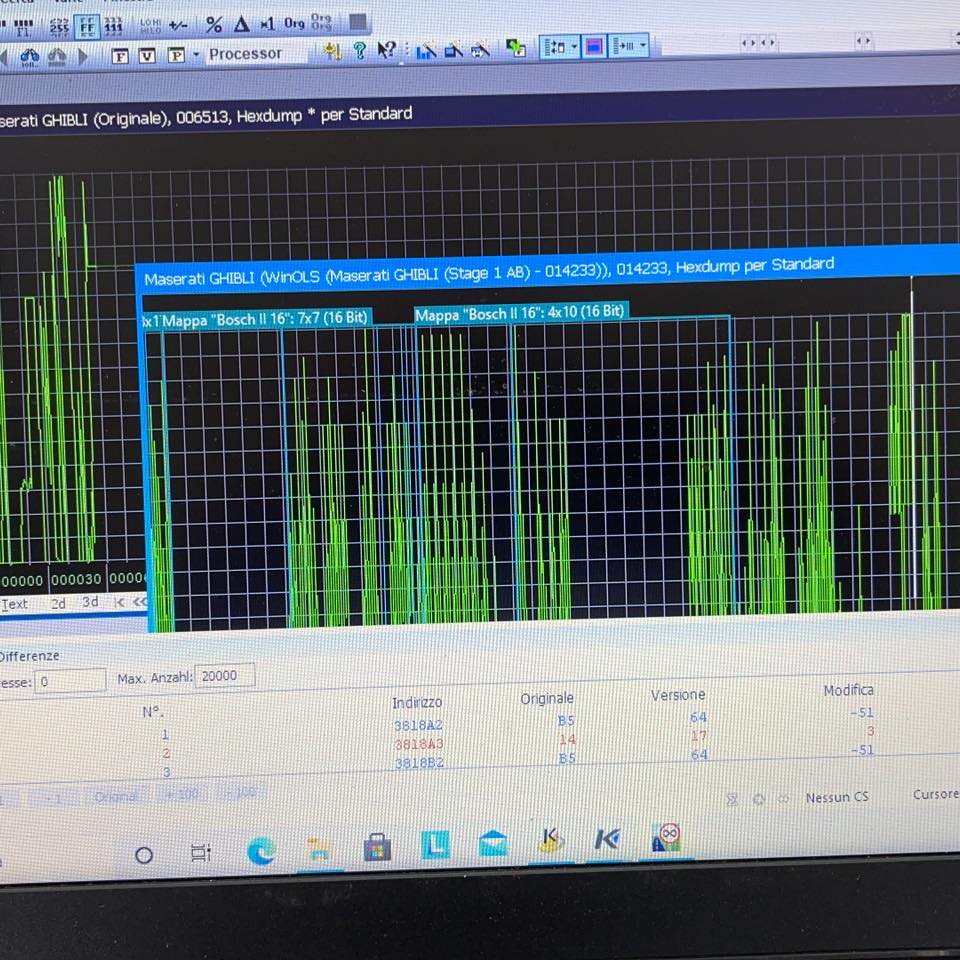Image resolution: width=960 pixels, height=960 pixels.
Task: Select address row 3818B2
Action: pyautogui.click(x=419, y=763)
